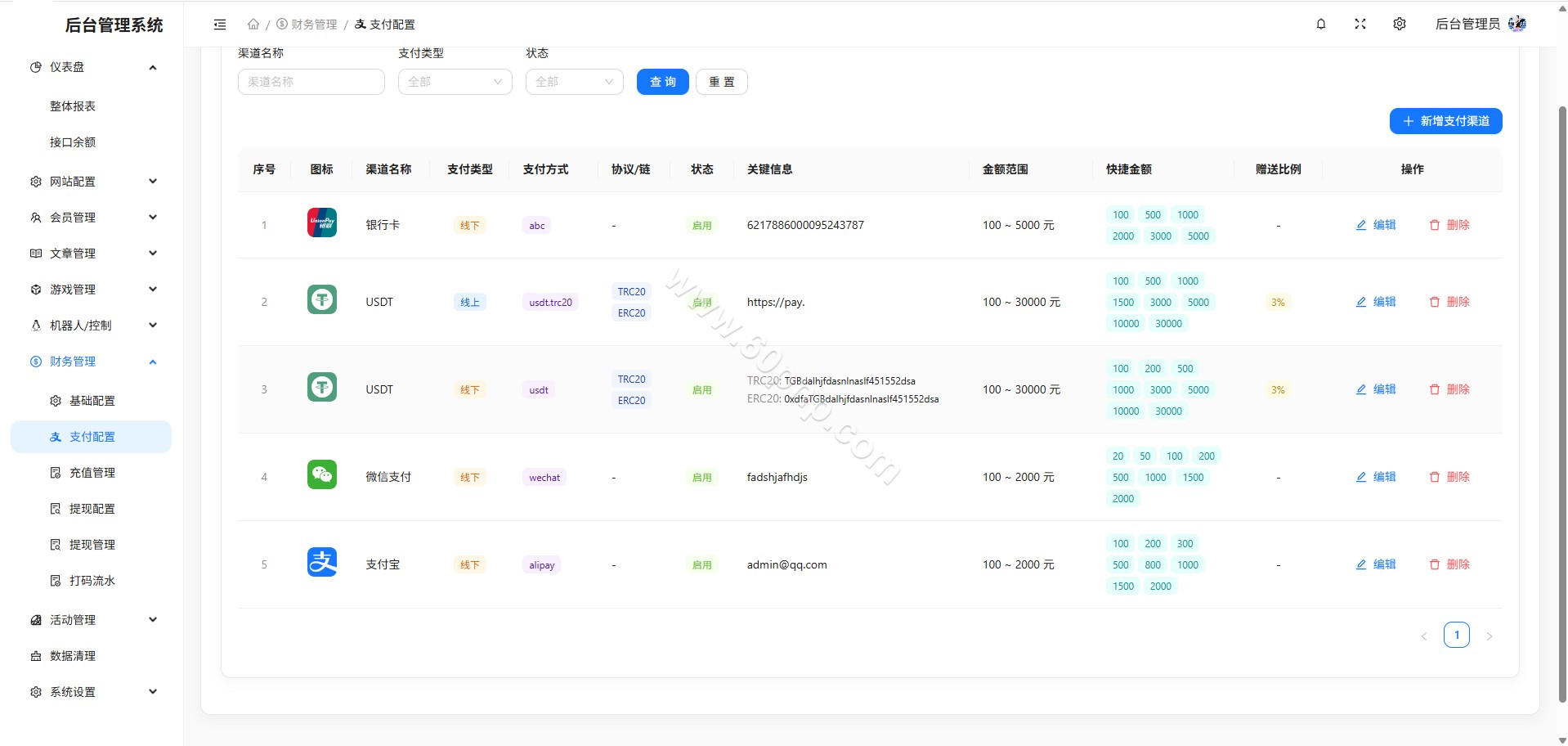Click the 快捷金额 column header
1568x746 pixels.
[1129, 169]
